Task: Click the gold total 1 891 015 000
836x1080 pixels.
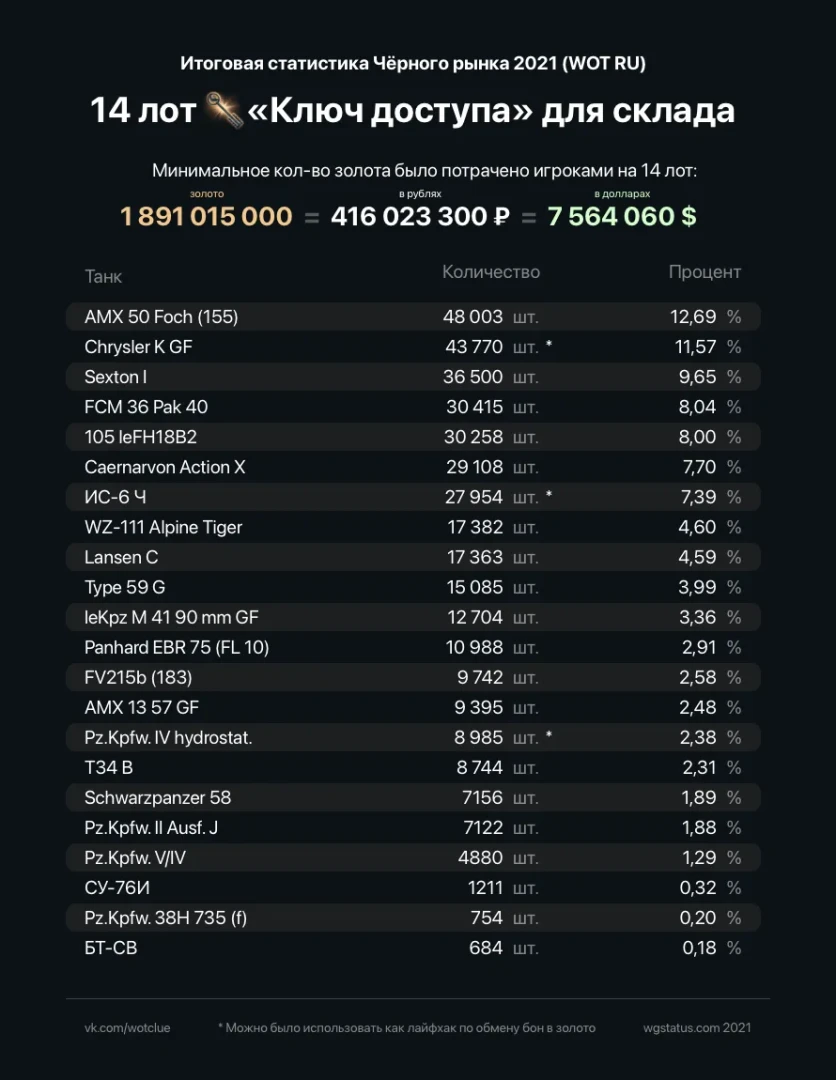Action: point(207,216)
